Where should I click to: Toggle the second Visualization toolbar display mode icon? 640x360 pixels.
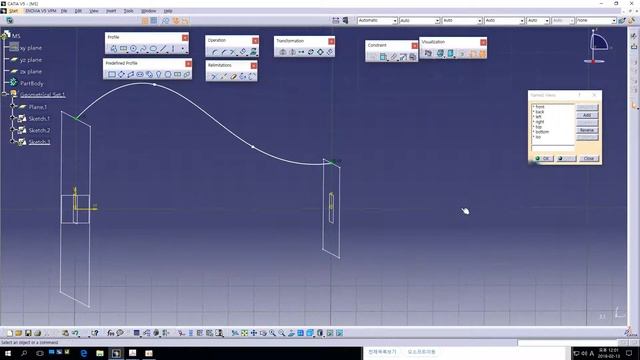point(440,53)
